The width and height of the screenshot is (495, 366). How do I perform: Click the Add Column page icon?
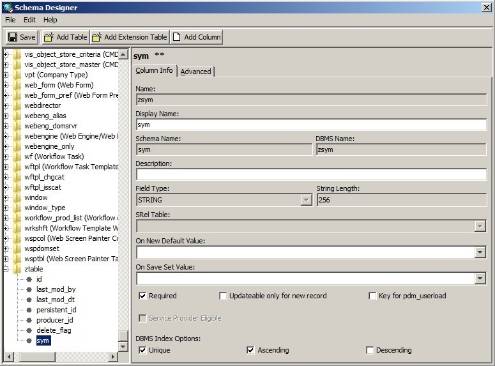[x=177, y=37]
